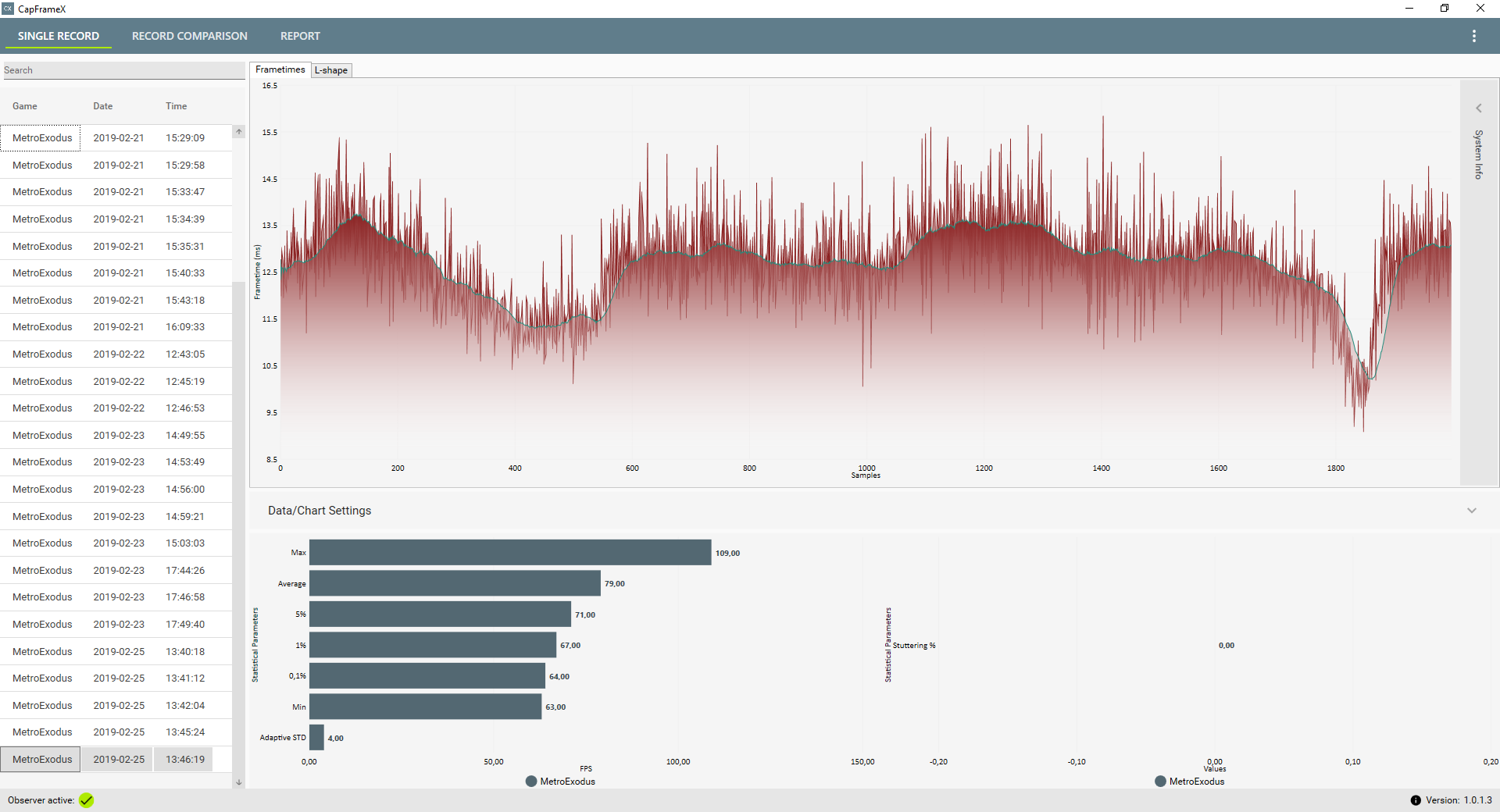Select record from 15:40:33
Screen dimensions: 1500x812
116,273
